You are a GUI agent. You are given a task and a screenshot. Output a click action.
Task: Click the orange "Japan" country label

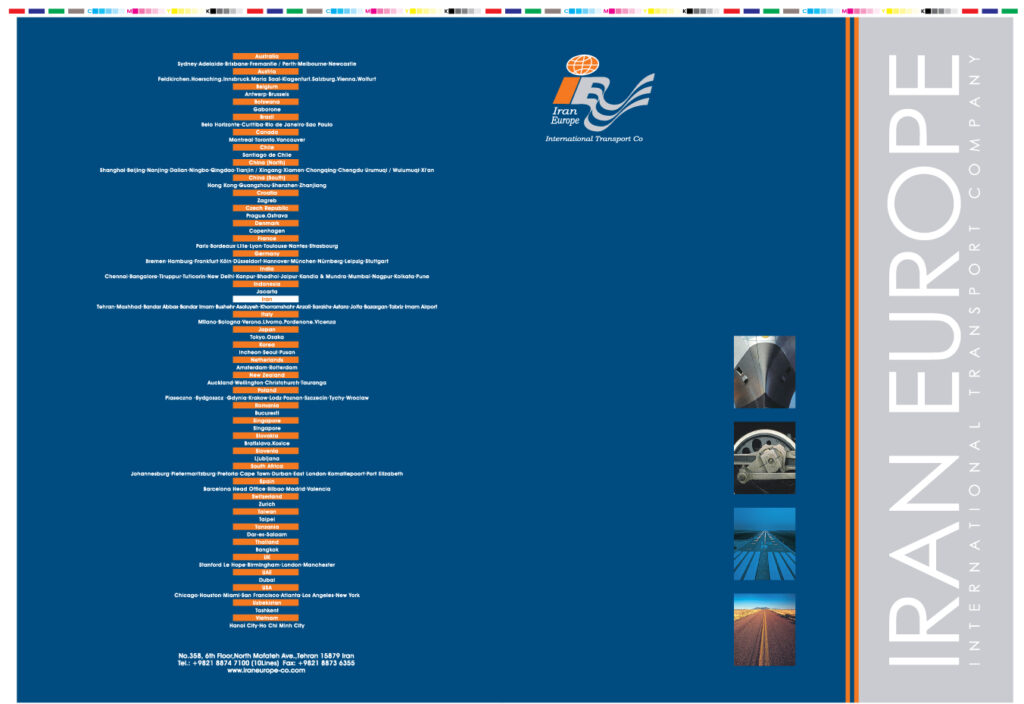pyautogui.click(x=266, y=329)
